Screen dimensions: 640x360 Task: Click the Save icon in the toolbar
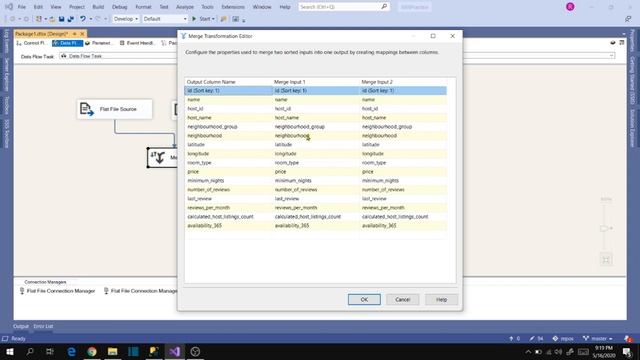click(61, 19)
